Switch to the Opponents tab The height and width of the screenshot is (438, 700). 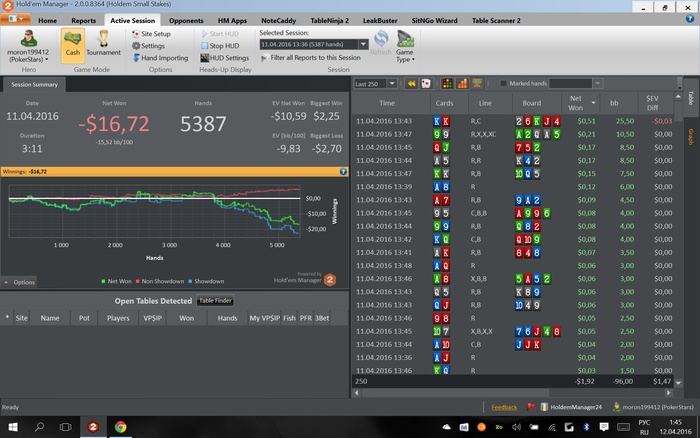tap(186, 21)
